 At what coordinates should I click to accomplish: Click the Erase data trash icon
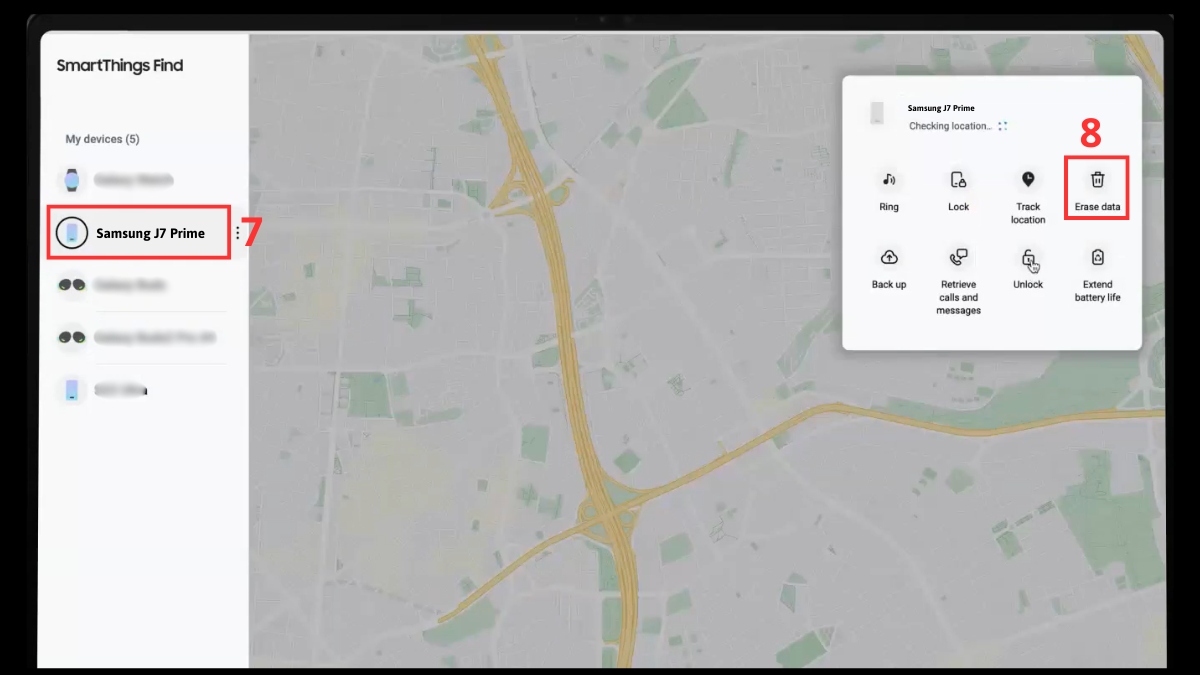tap(1097, 179)
